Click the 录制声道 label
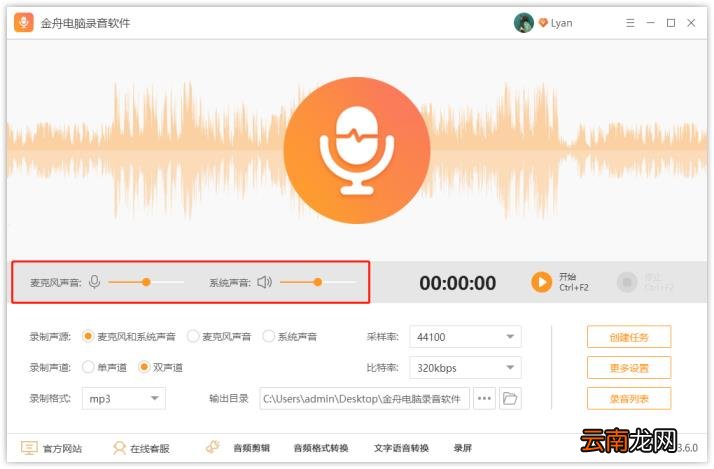This screenshot has width=714, height=469. (50, 367)
